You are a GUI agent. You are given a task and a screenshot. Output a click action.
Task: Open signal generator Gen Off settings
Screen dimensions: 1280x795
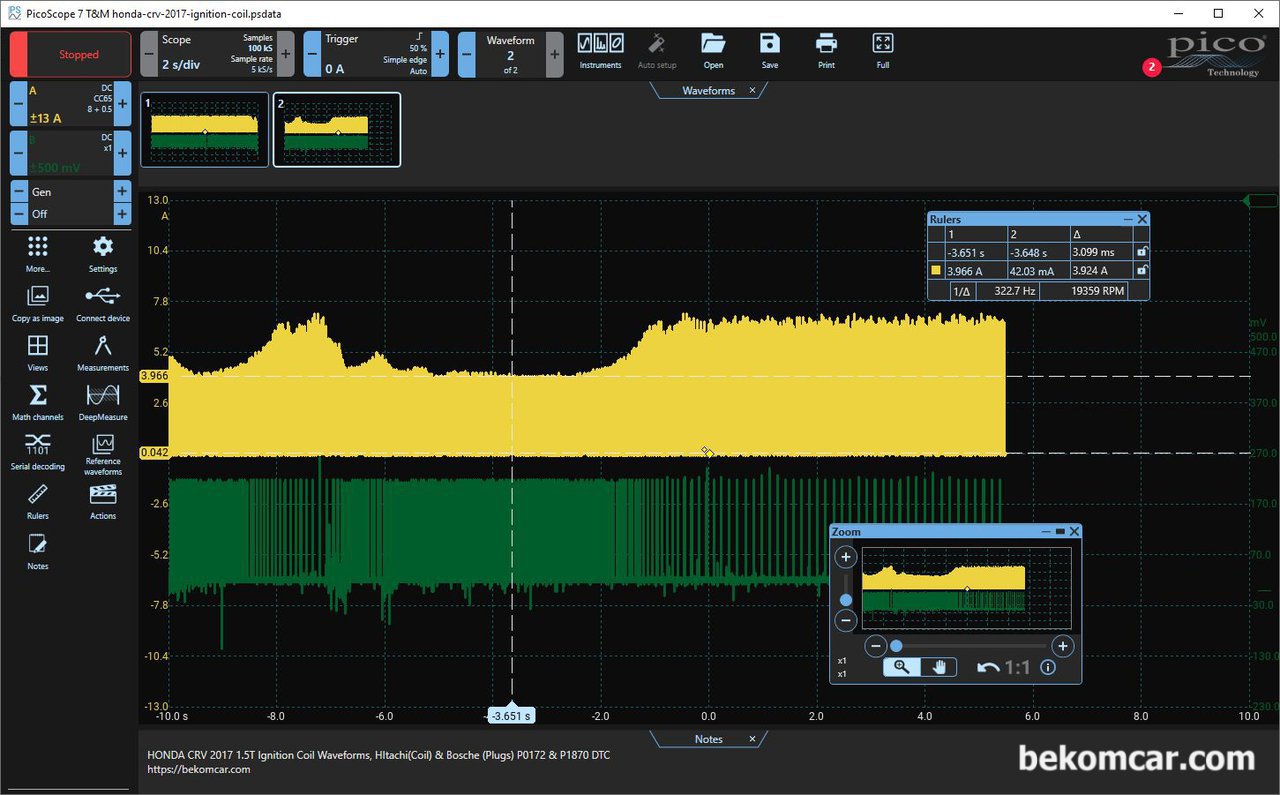point(70,203)
